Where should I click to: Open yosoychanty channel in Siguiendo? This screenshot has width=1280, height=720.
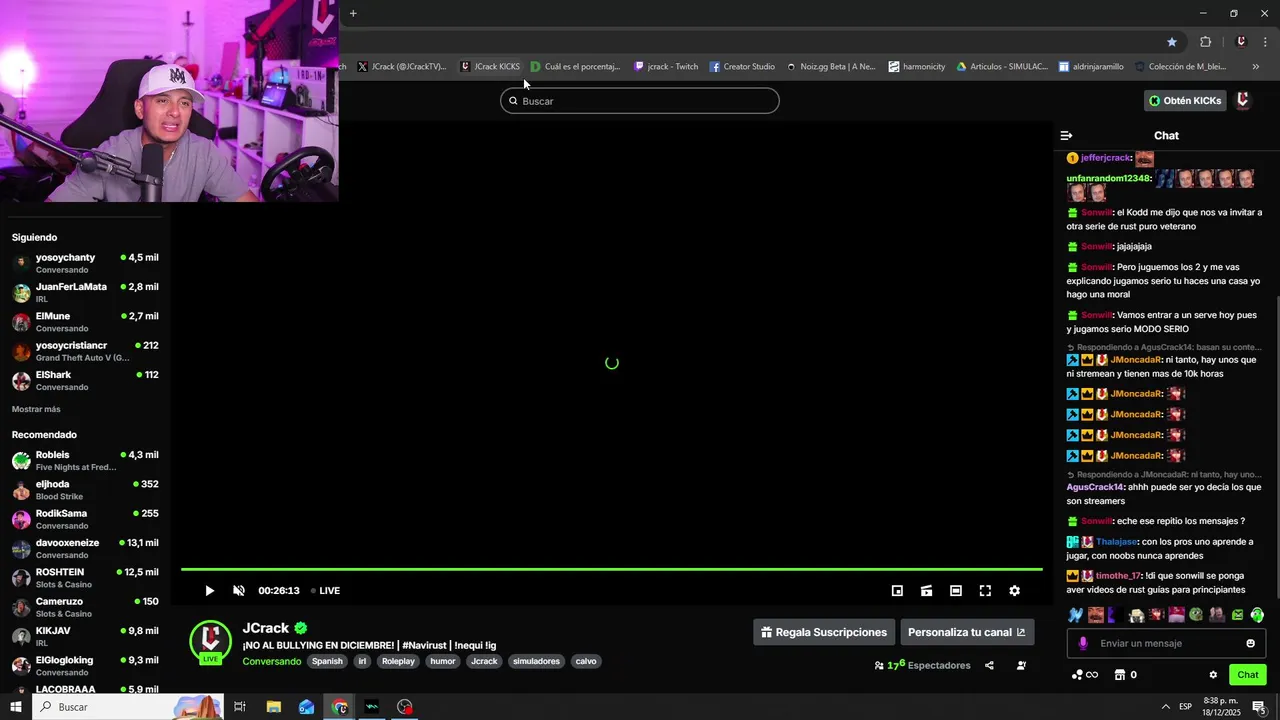pos(86,263)
